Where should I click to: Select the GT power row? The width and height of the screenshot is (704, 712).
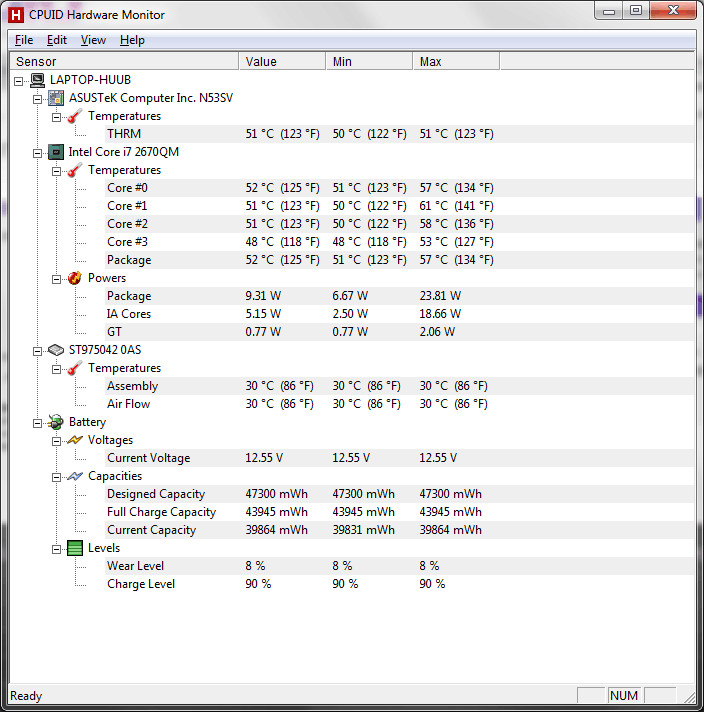point(399,332)
